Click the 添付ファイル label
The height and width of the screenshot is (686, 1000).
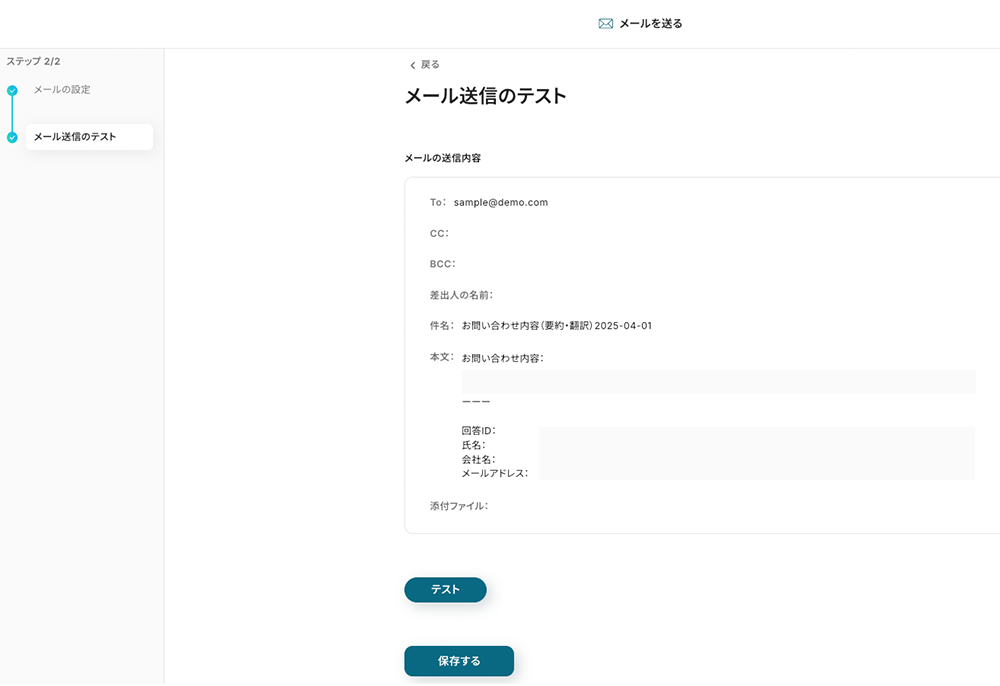pyautogui.click(x=459, y=506)
